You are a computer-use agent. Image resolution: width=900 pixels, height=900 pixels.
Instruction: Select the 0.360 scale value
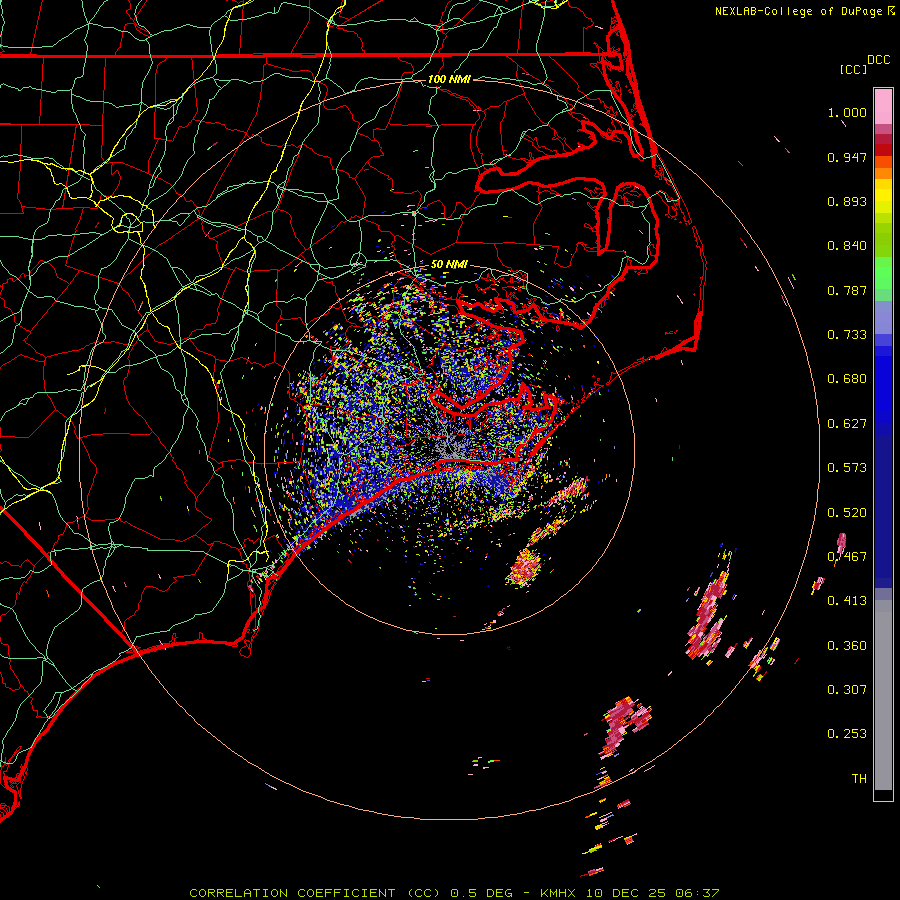847,646
